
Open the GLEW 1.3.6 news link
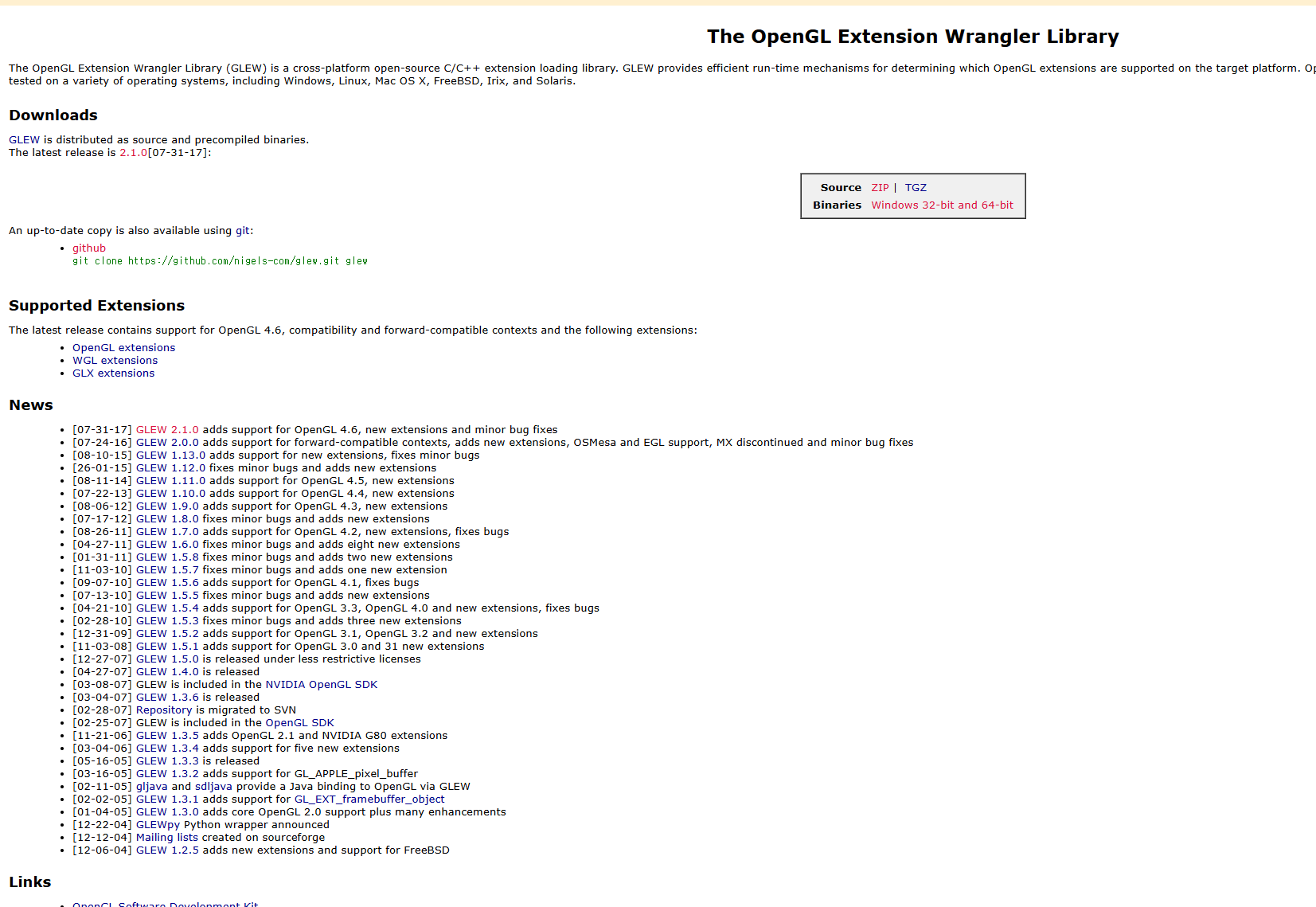(167, 698)
